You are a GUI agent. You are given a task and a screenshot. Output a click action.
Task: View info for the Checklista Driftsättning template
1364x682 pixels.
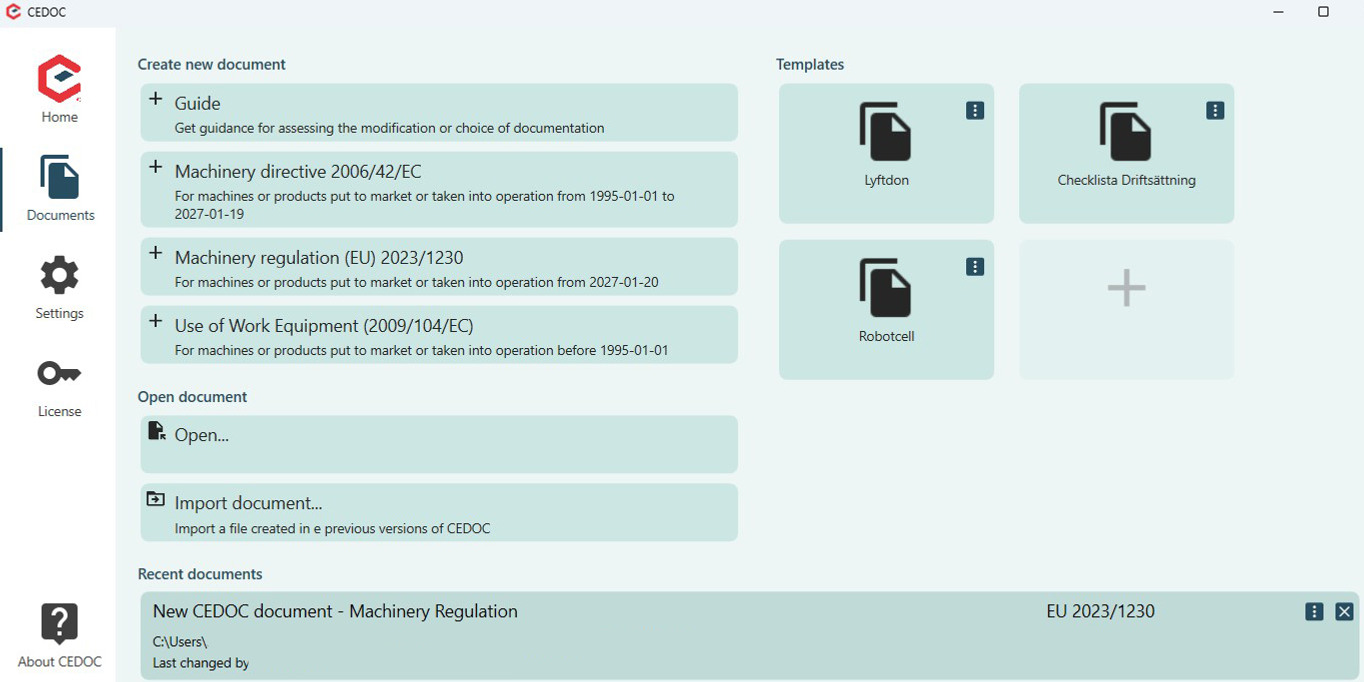(1214, 110)
